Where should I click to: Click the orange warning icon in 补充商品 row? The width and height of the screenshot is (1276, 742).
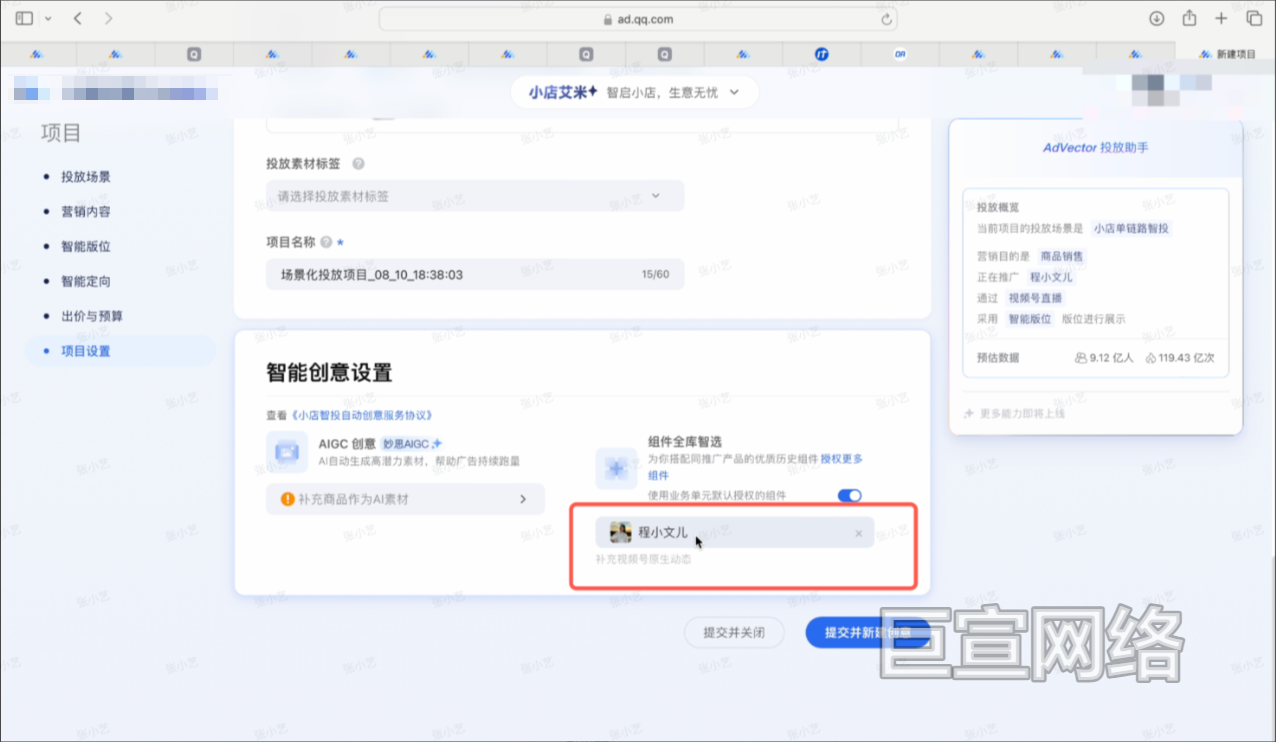pyautogui.click(x=288, y=498)
